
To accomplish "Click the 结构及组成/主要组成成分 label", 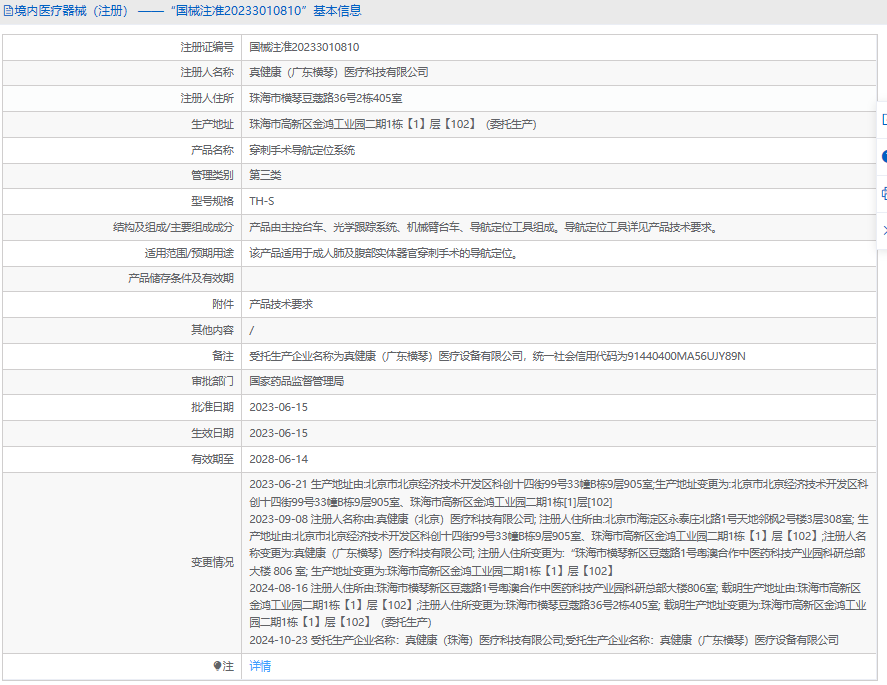I will (x=173, y=227).
